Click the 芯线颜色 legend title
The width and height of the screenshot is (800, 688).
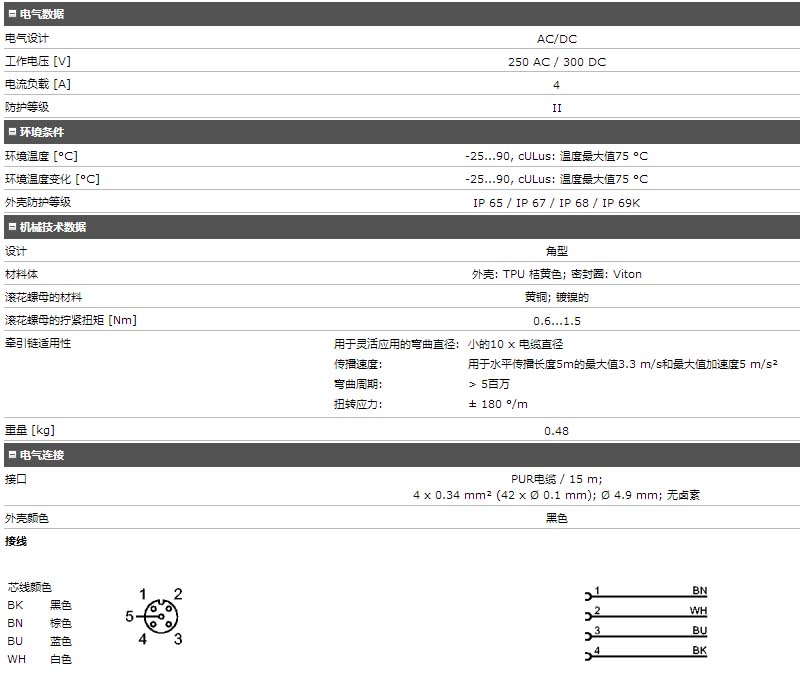point(30,587)
